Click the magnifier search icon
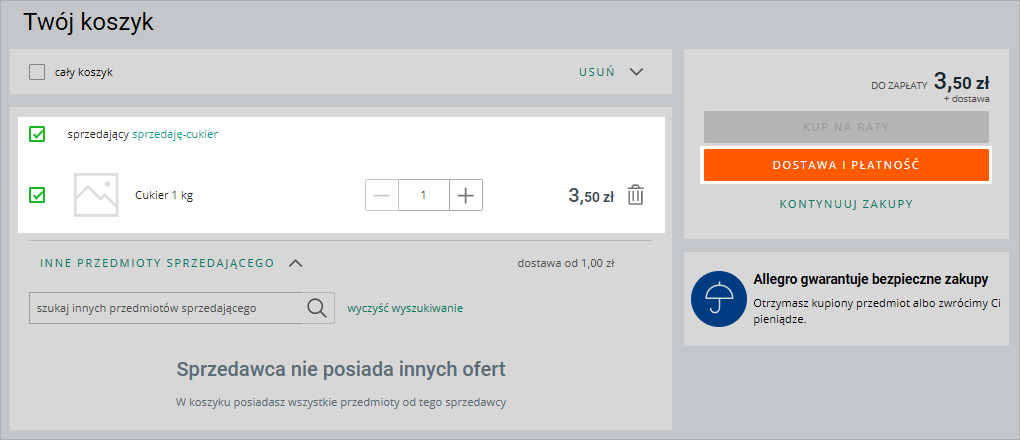This screenshot has width=1020, height=440. click(317, 308)
